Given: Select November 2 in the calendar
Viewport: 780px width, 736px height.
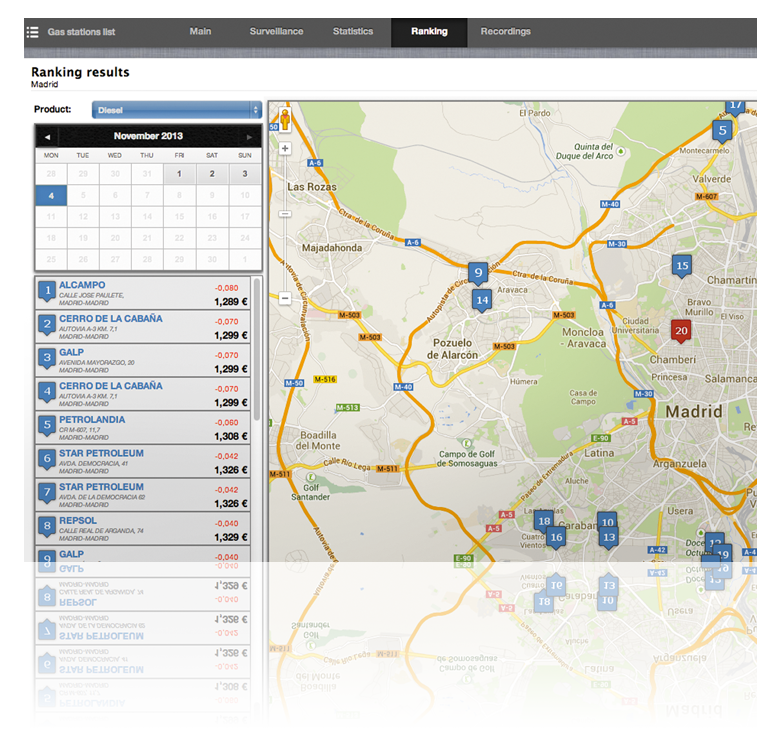Looking at the screenshot, I should tap(212, 174).
